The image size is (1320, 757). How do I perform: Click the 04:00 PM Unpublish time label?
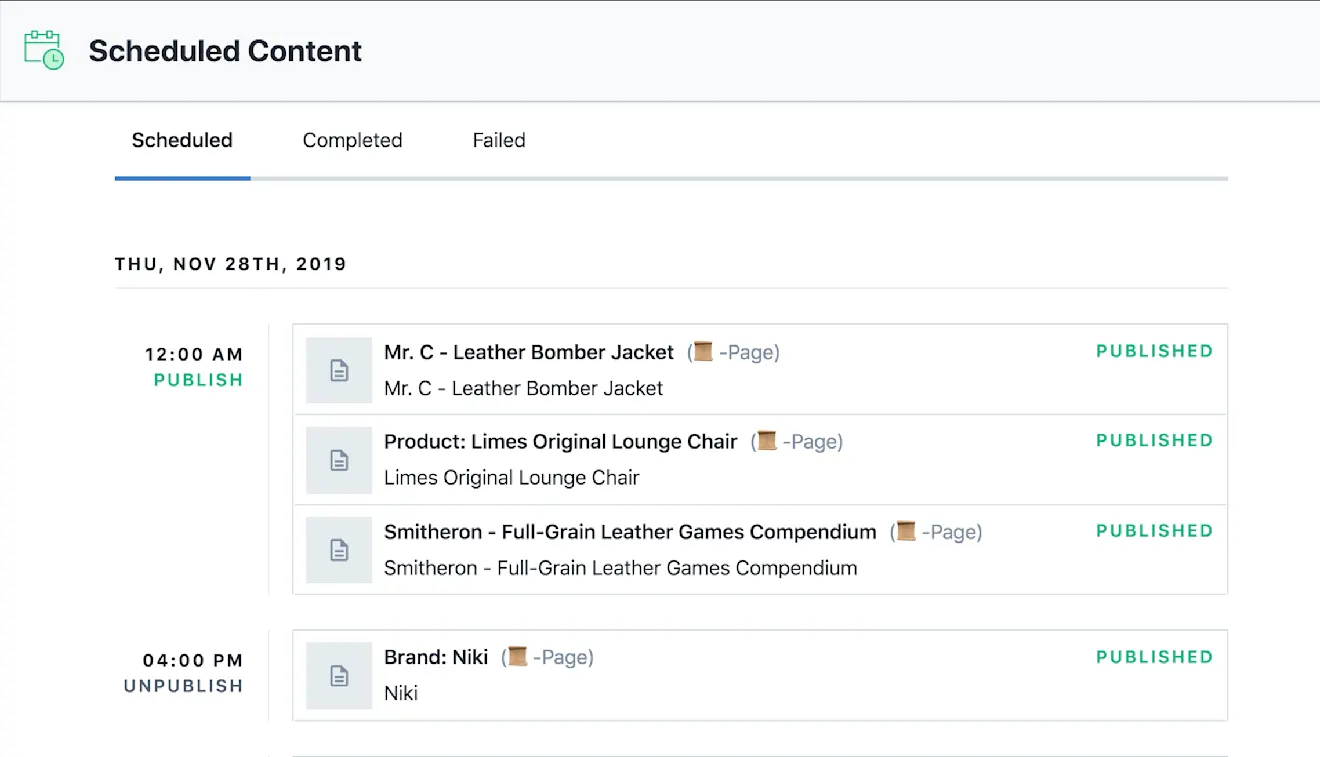pos(193,661)
